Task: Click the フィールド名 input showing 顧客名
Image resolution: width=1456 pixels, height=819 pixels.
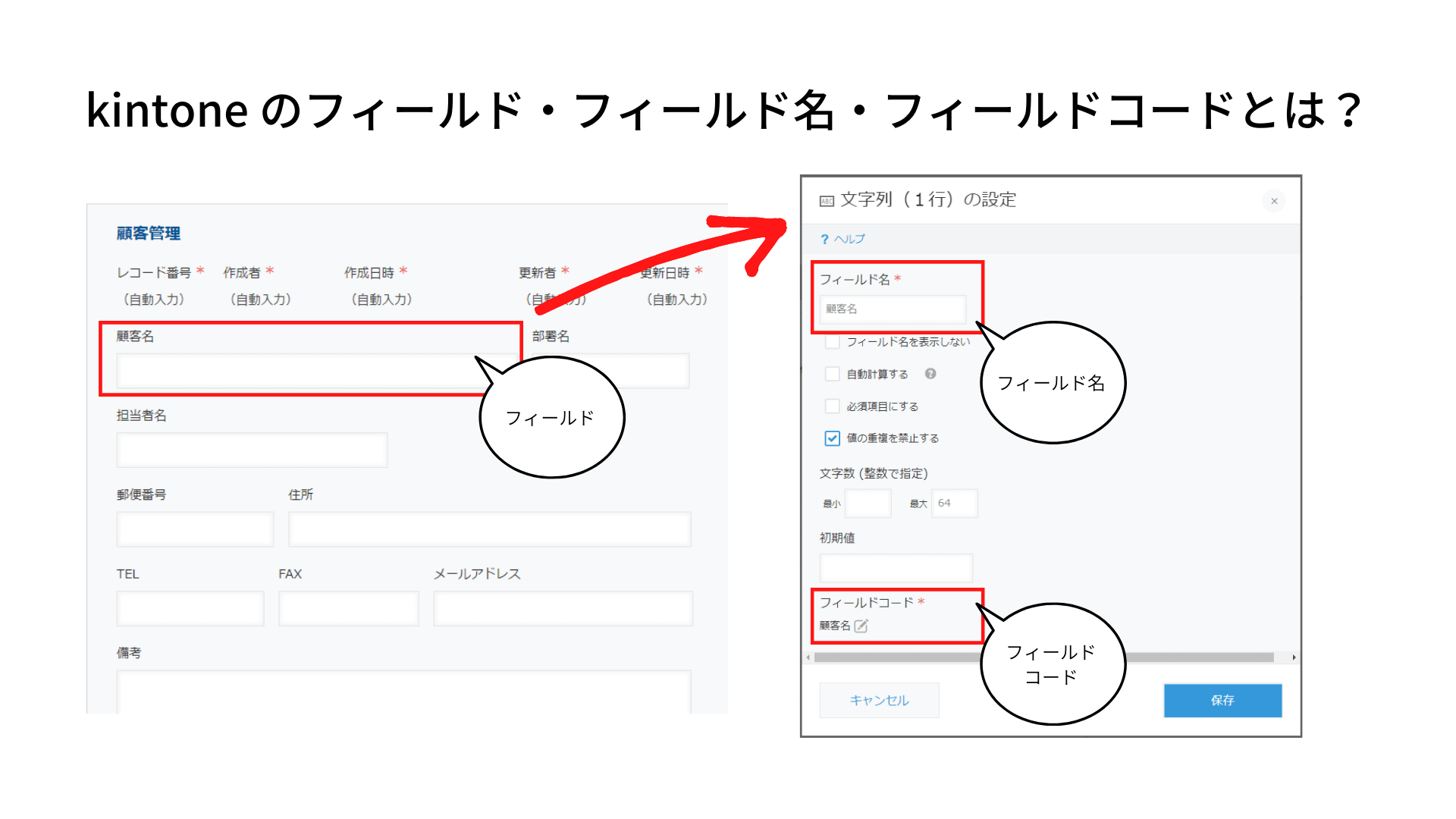Action: coord(893,309)
